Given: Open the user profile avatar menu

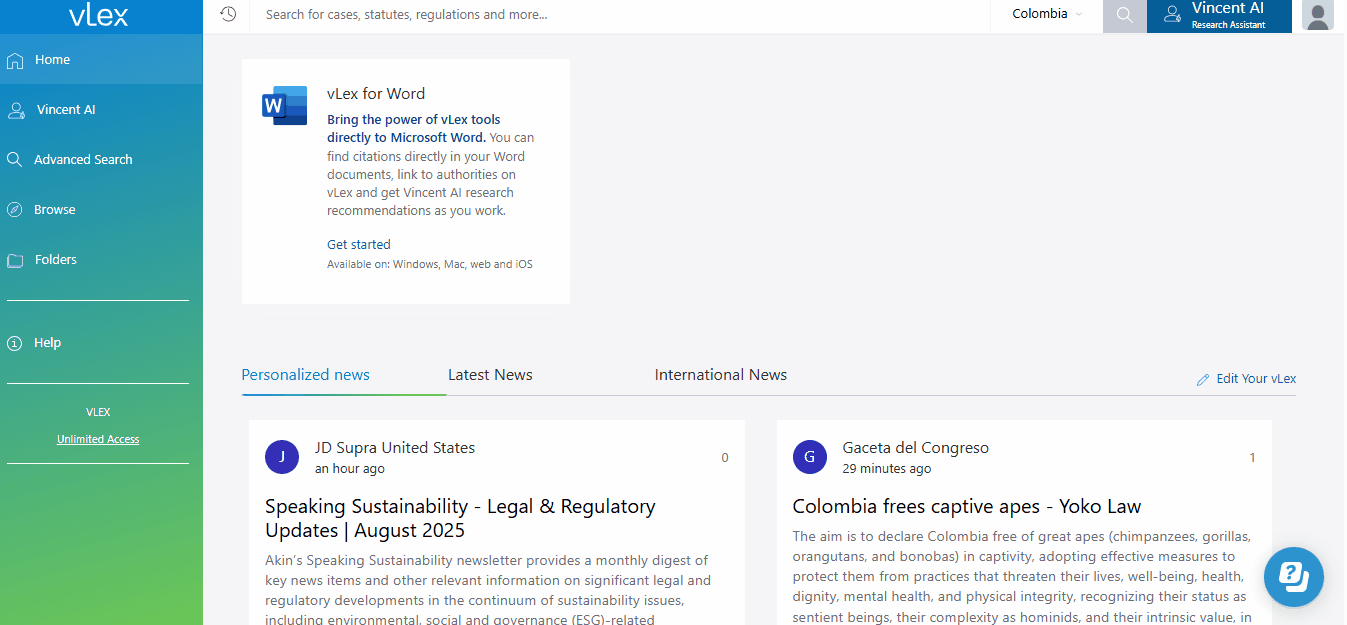Looking at the screenshot, I should (x=1318, y=16).
